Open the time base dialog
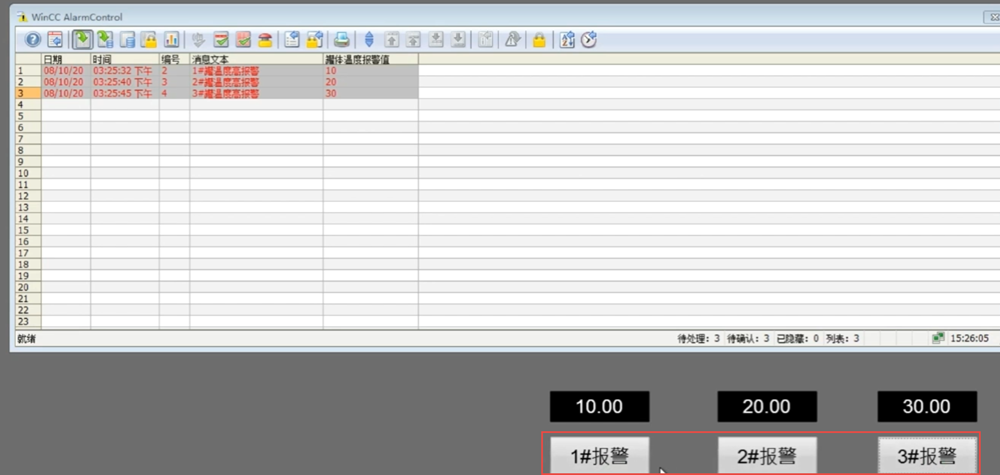 (589, 40)
